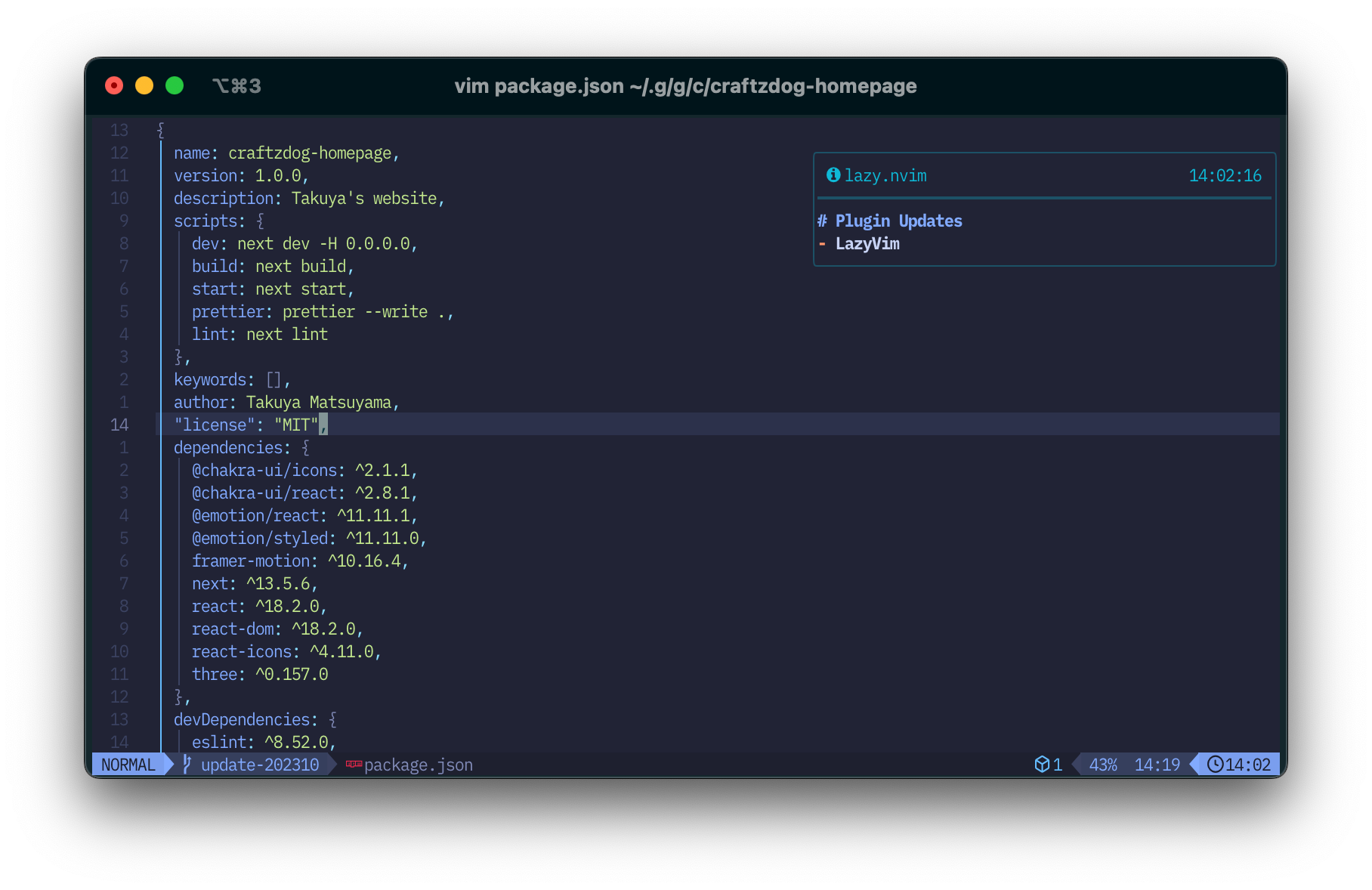
Task: Click the update-202310 branch name
Action: pos(260,765)
